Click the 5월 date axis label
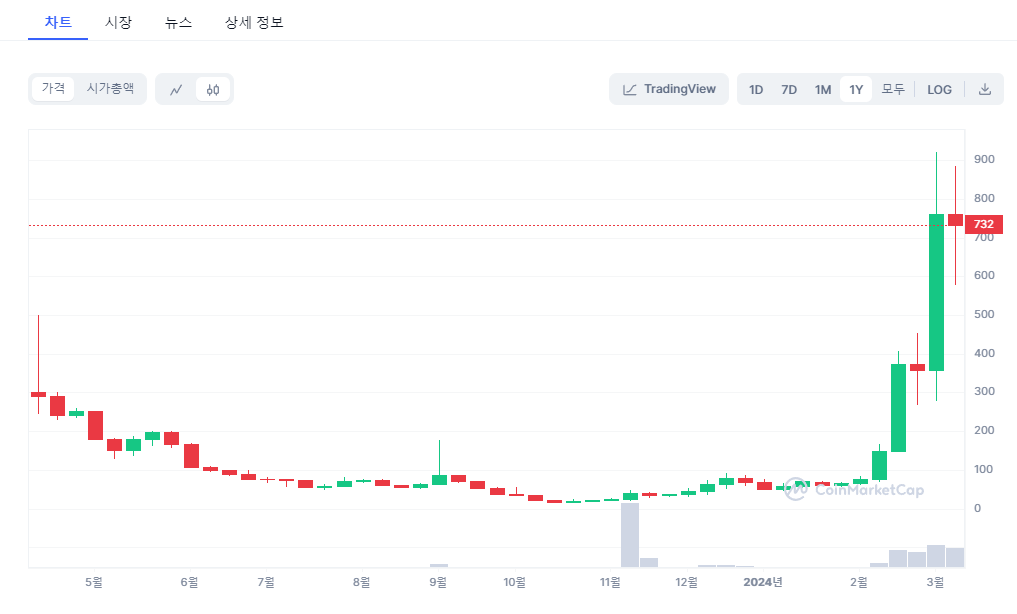 [94, 582]
